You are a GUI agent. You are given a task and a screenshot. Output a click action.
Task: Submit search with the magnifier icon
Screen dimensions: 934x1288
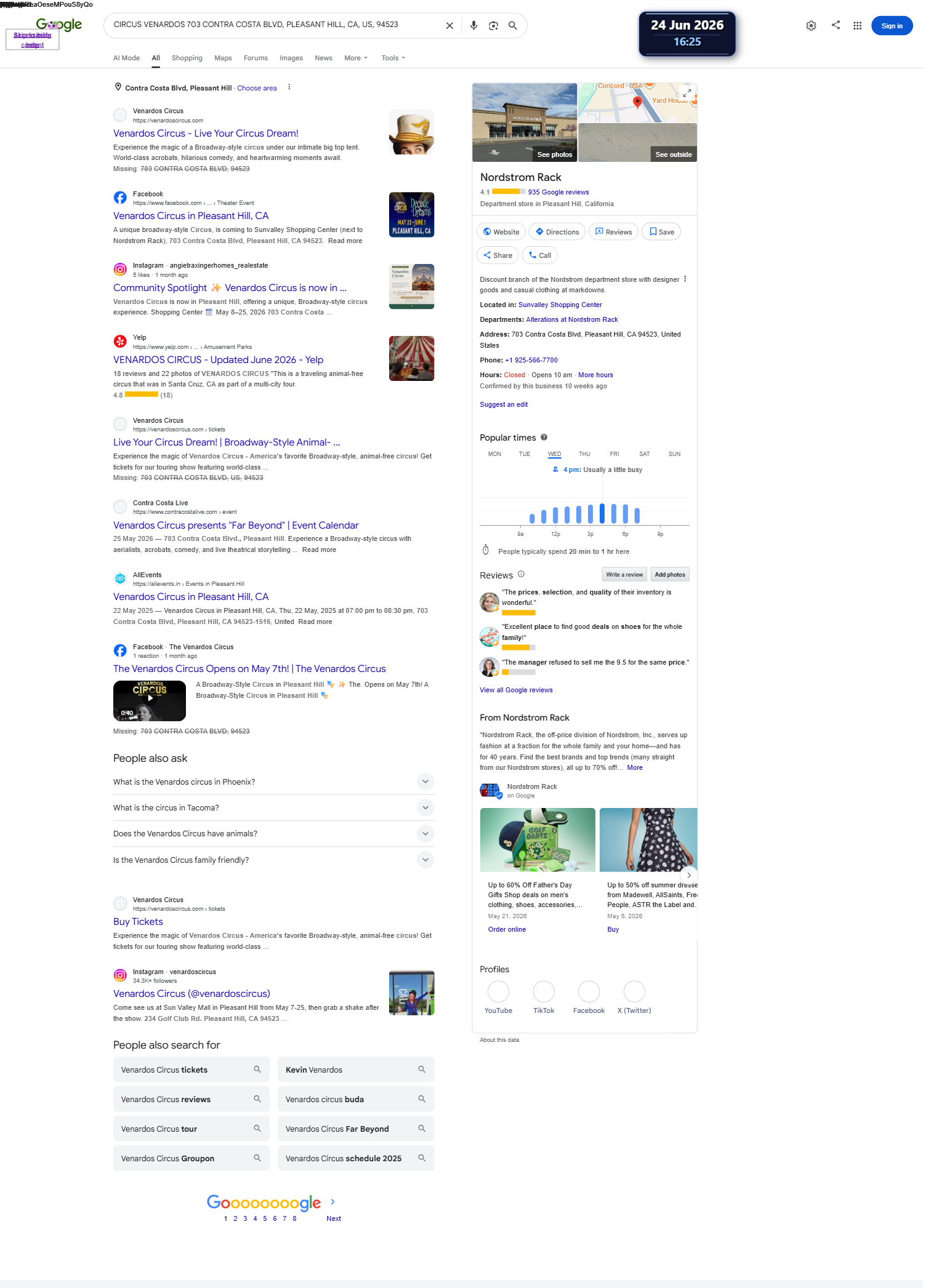click(x=513, y=26)
